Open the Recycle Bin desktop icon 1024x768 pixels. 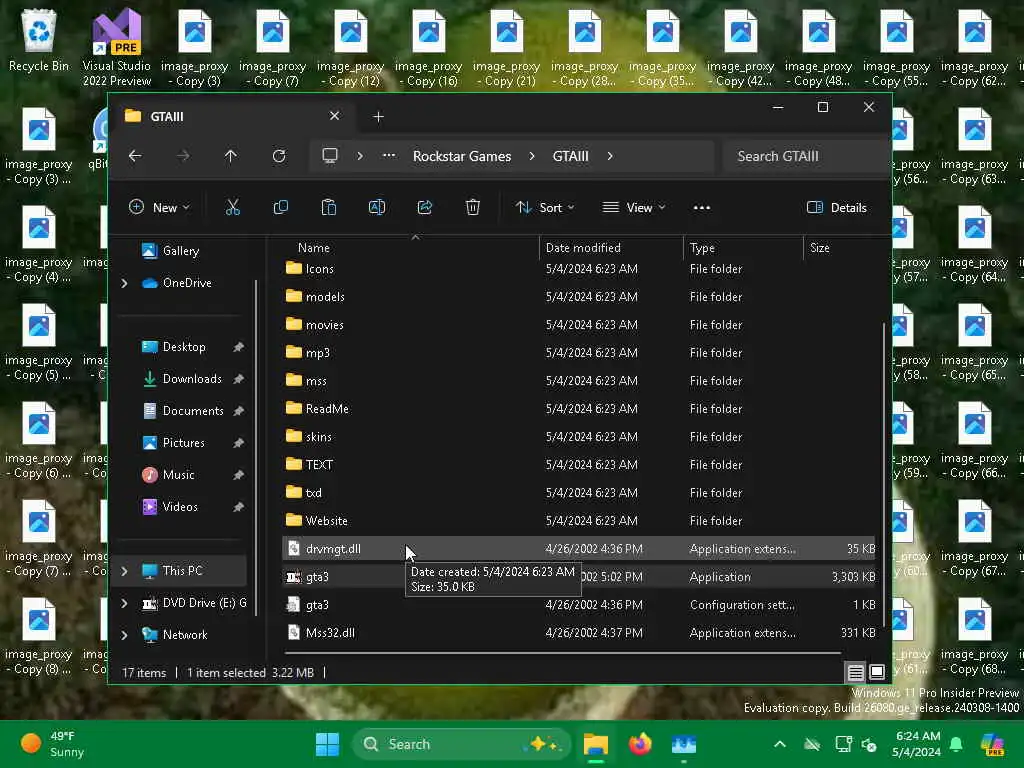(39, 40)
